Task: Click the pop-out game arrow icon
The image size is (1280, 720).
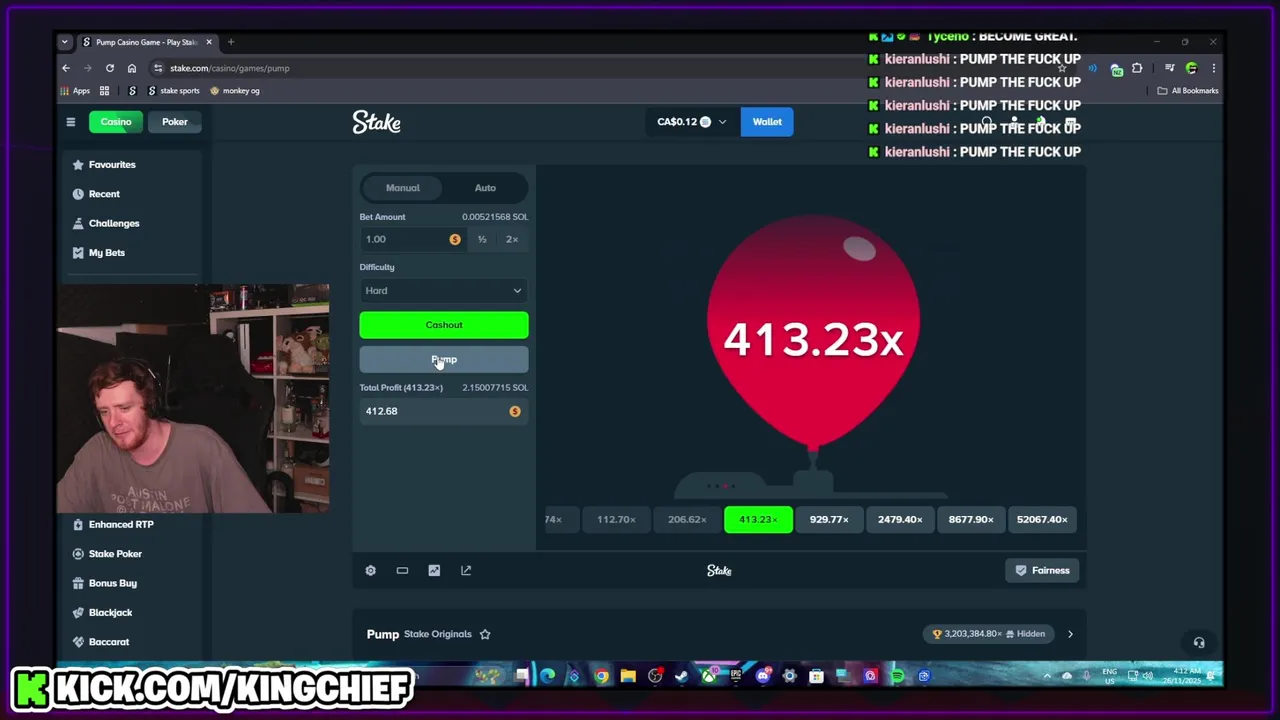Action: tap(466, 570)
